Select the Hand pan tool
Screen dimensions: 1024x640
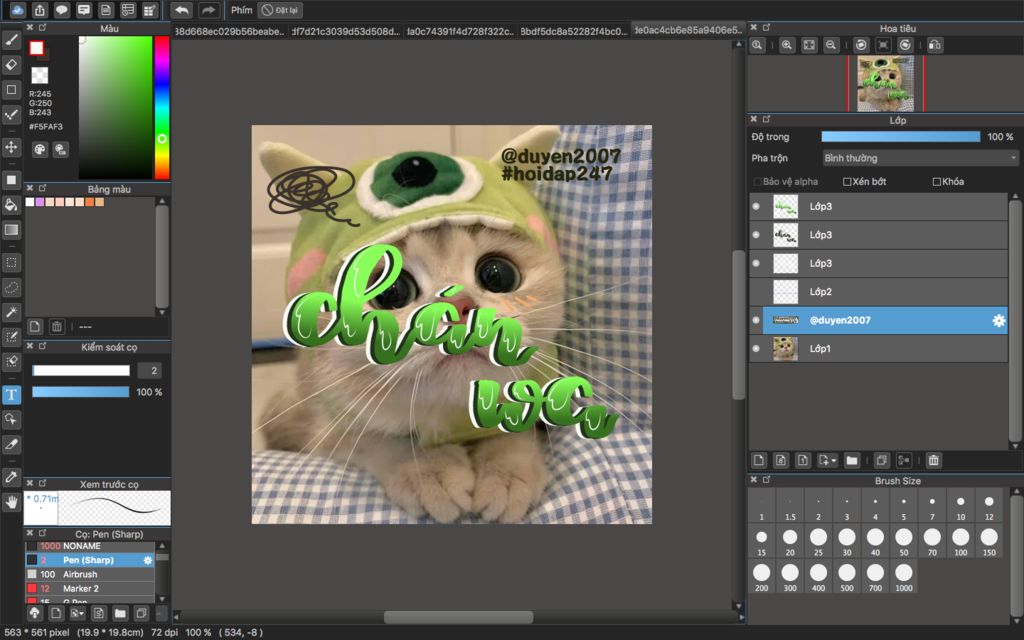11,502
